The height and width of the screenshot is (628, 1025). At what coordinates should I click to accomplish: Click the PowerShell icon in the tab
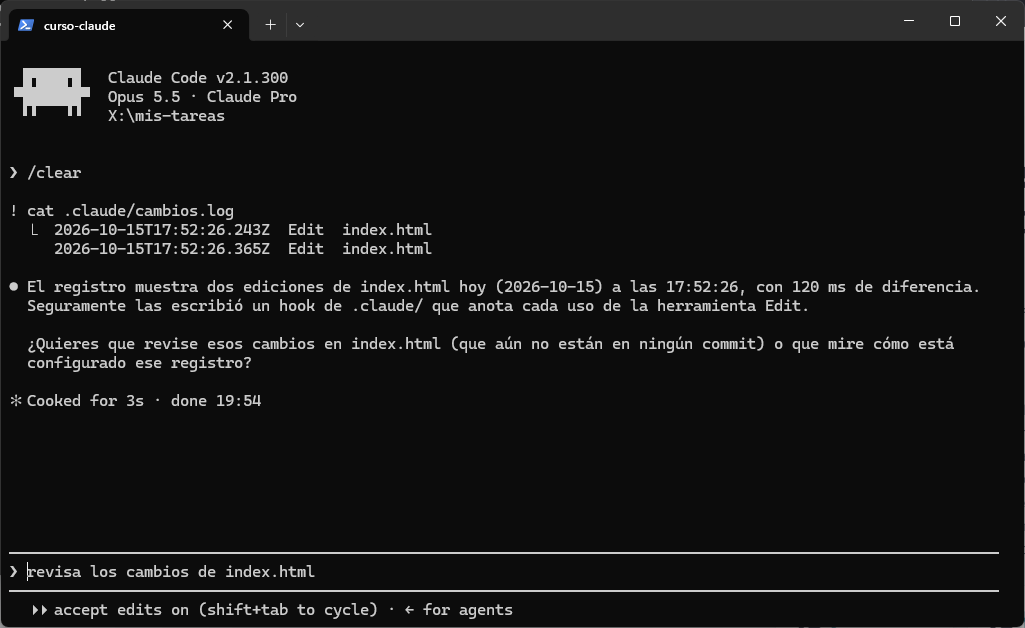[26, 25]
